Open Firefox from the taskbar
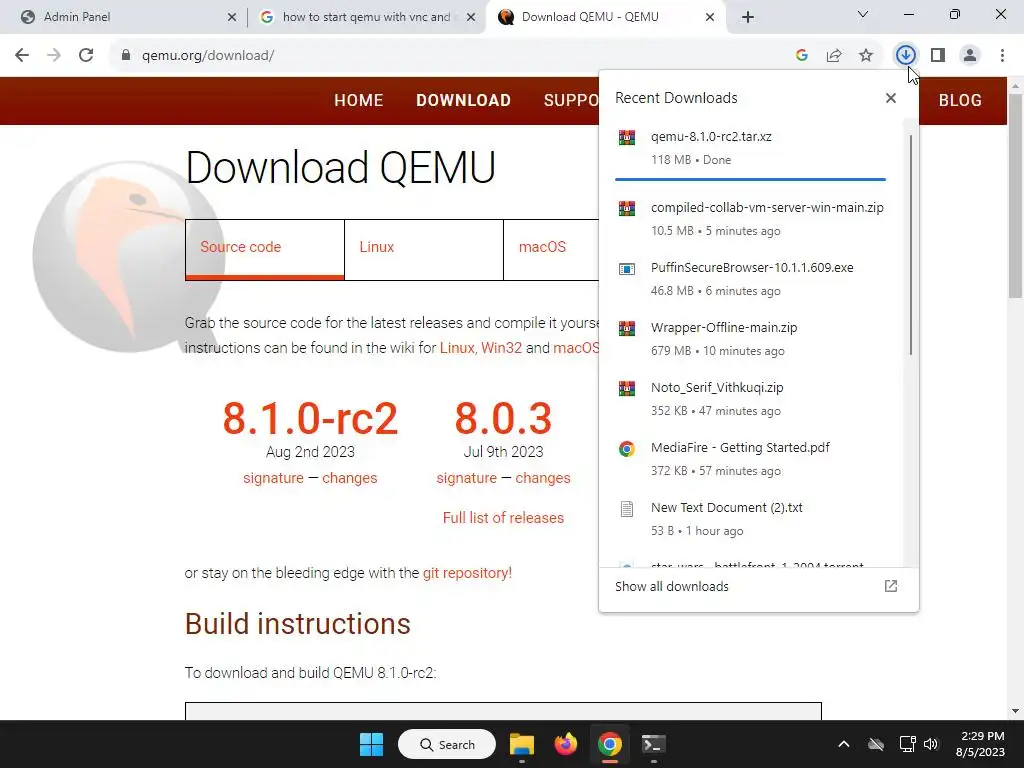The height and width of the screenshot is (768, 1024). [566, 744]
